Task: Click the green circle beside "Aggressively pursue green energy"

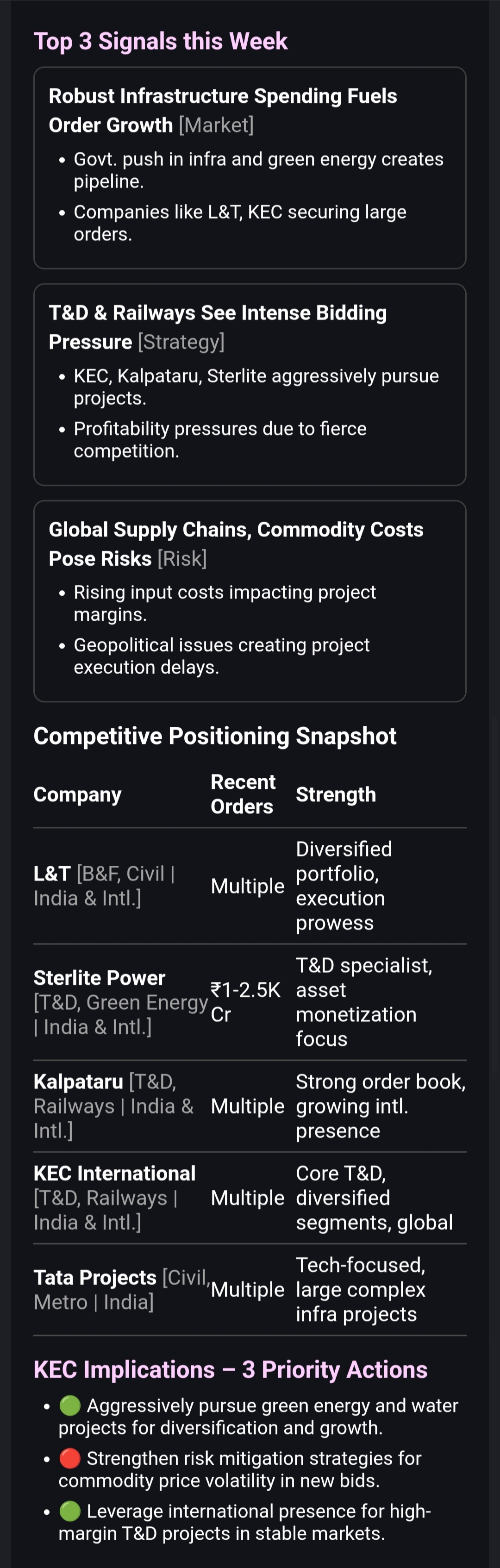Action: 70,1406
